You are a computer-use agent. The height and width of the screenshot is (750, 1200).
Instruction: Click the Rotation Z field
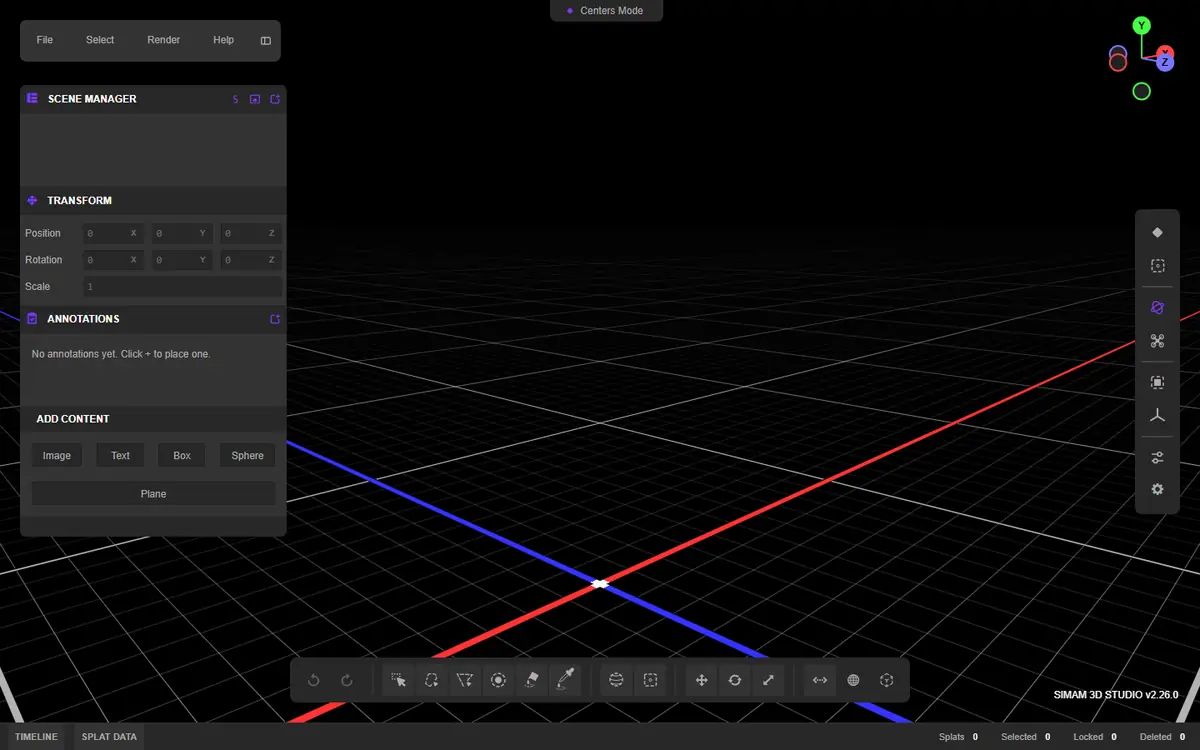coord(252,260)
